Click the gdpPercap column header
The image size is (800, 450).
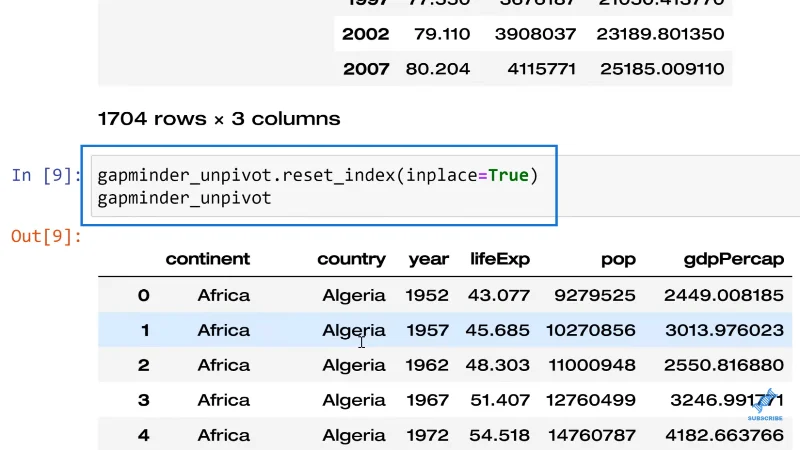(x=734, y=259)
